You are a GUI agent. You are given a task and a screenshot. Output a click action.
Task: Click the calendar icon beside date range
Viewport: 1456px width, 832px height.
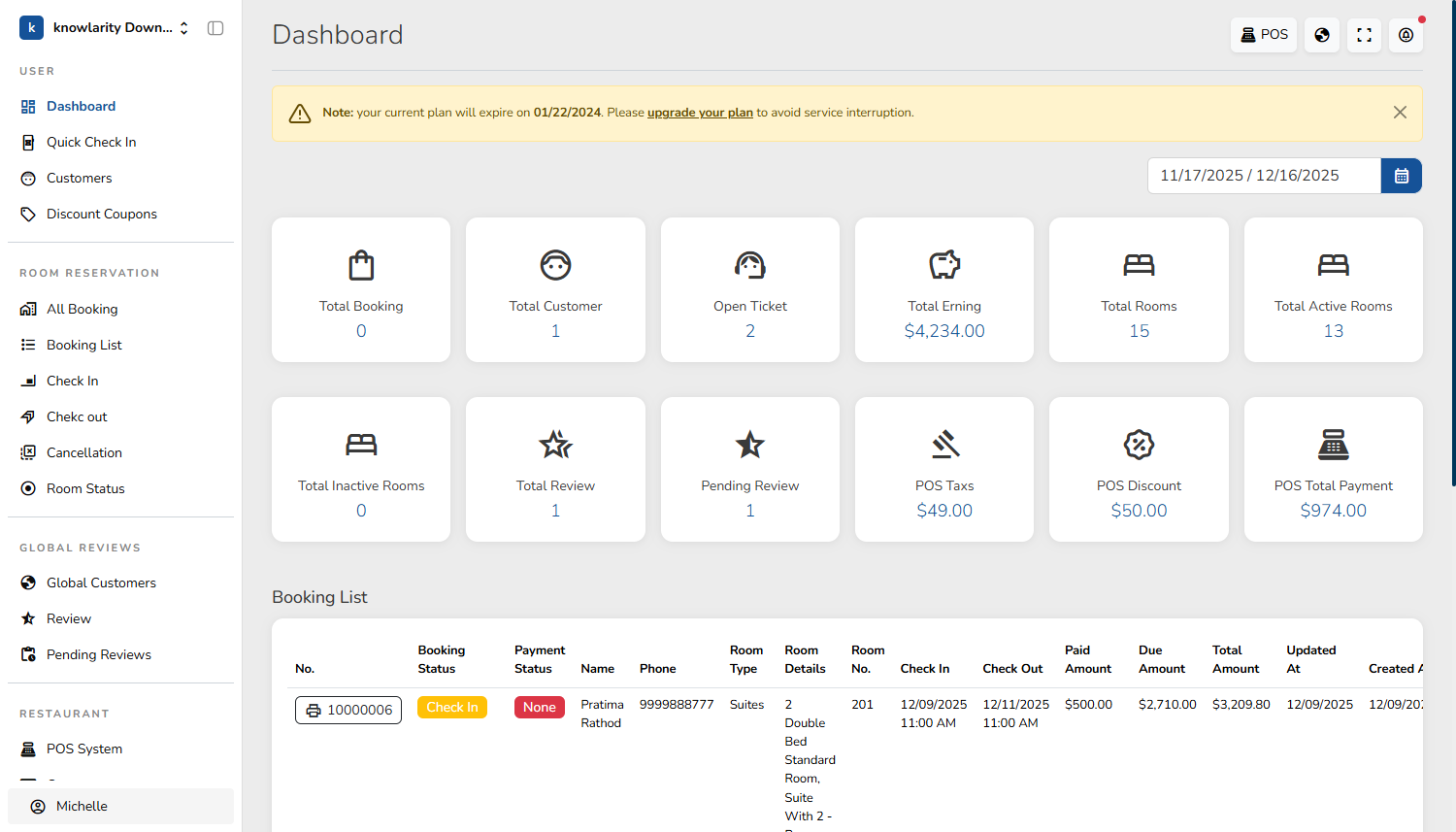click(1401, 176)
